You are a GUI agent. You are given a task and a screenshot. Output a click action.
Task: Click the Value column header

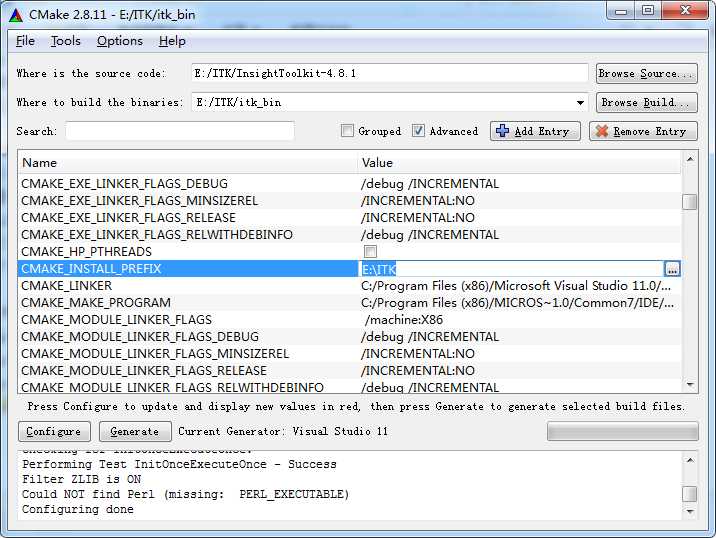pyautogui.click(x=520, y=163)
